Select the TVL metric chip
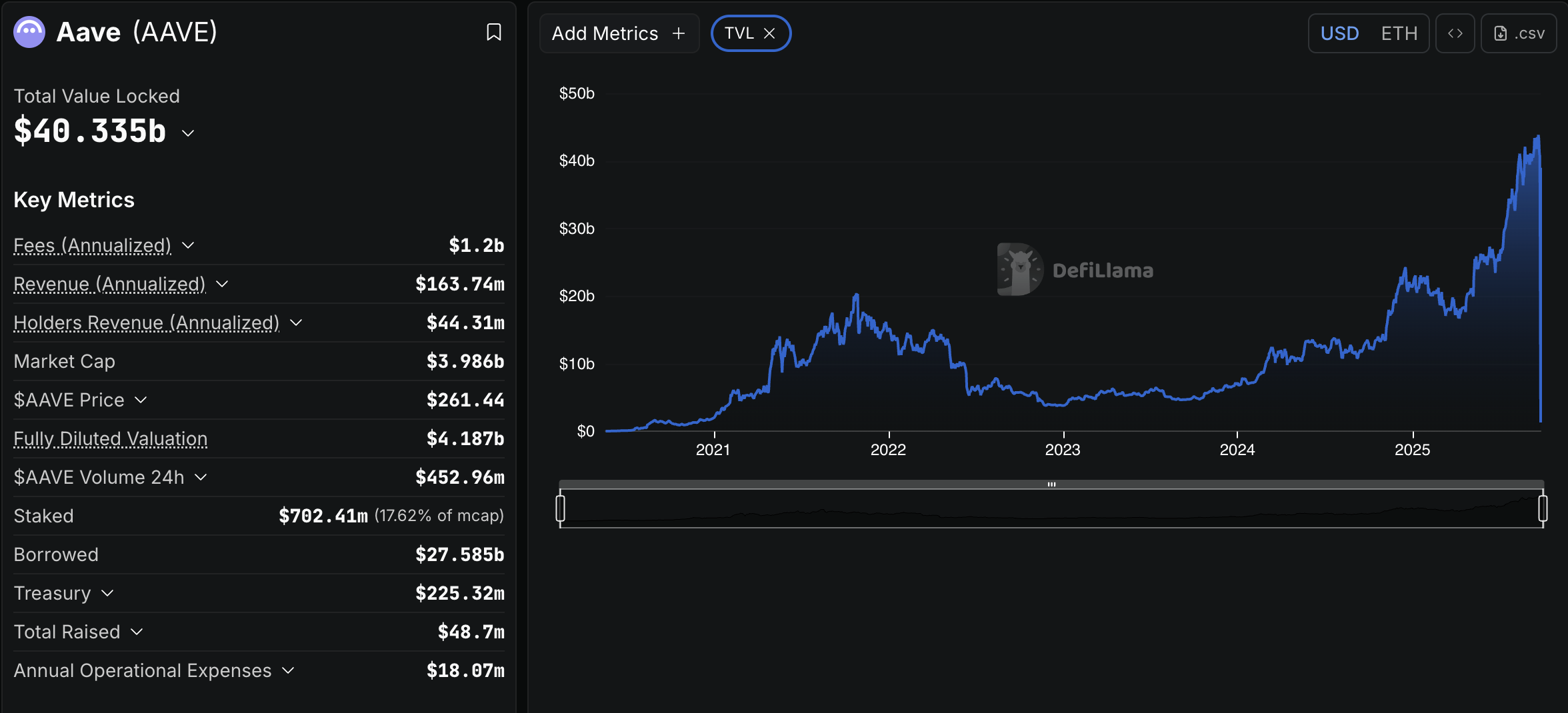This screenshot has height=713, width=1568. [742, 33]
